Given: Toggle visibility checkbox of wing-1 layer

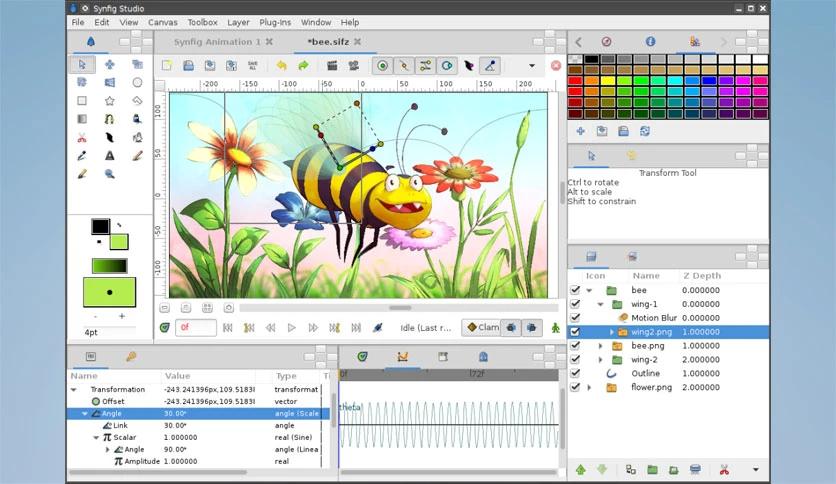Looking at the screenshot, I should click(575, 304).
